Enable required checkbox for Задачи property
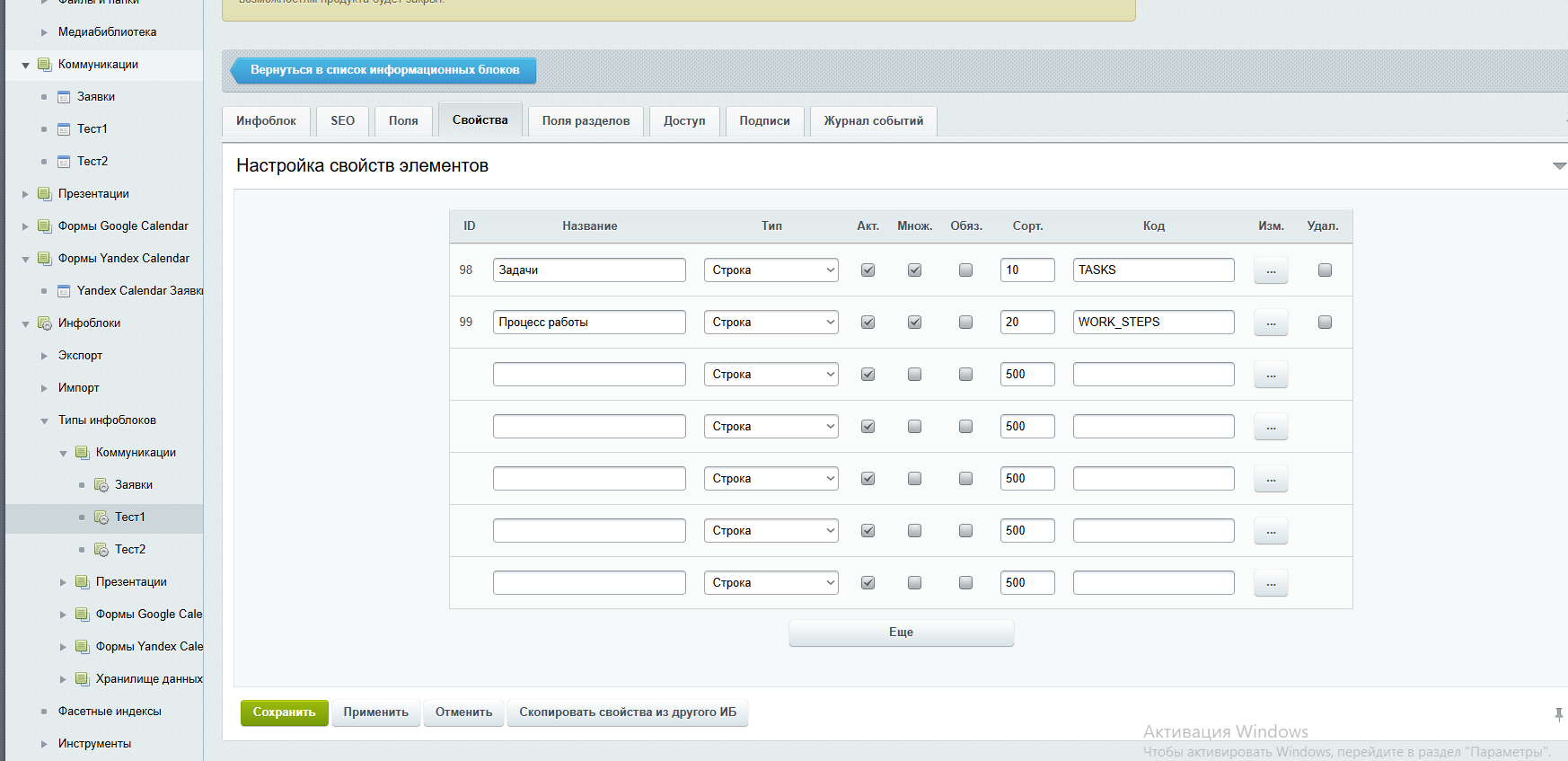 [965, 270]
